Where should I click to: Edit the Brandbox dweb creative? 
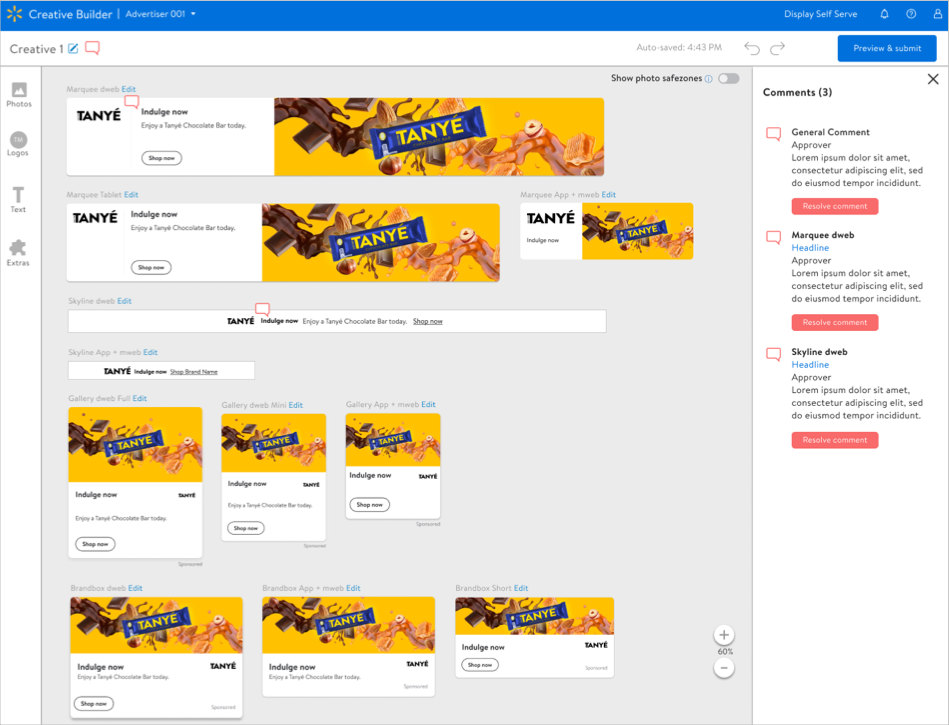[135, 588]
